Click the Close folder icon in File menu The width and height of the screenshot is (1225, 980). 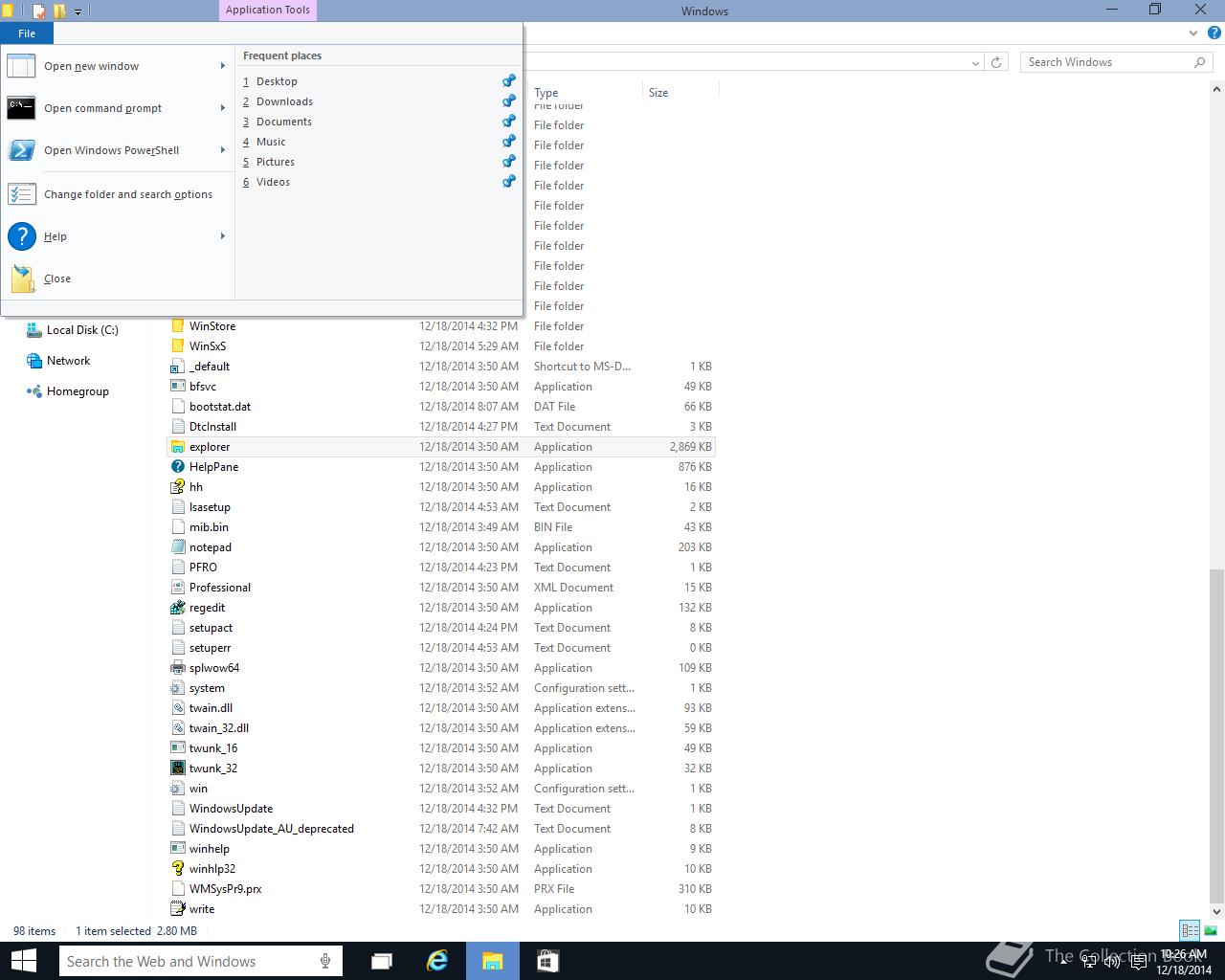pos(21,278)
